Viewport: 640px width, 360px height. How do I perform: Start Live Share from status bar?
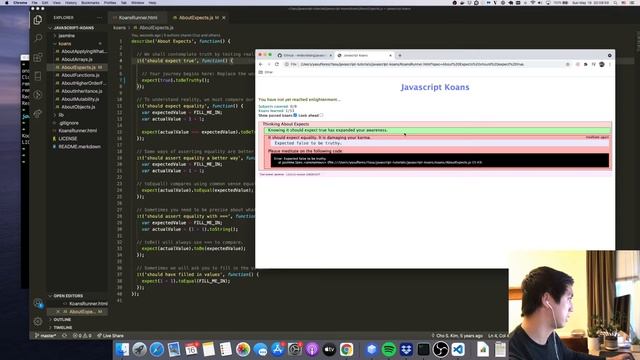(x=110, y=336)
